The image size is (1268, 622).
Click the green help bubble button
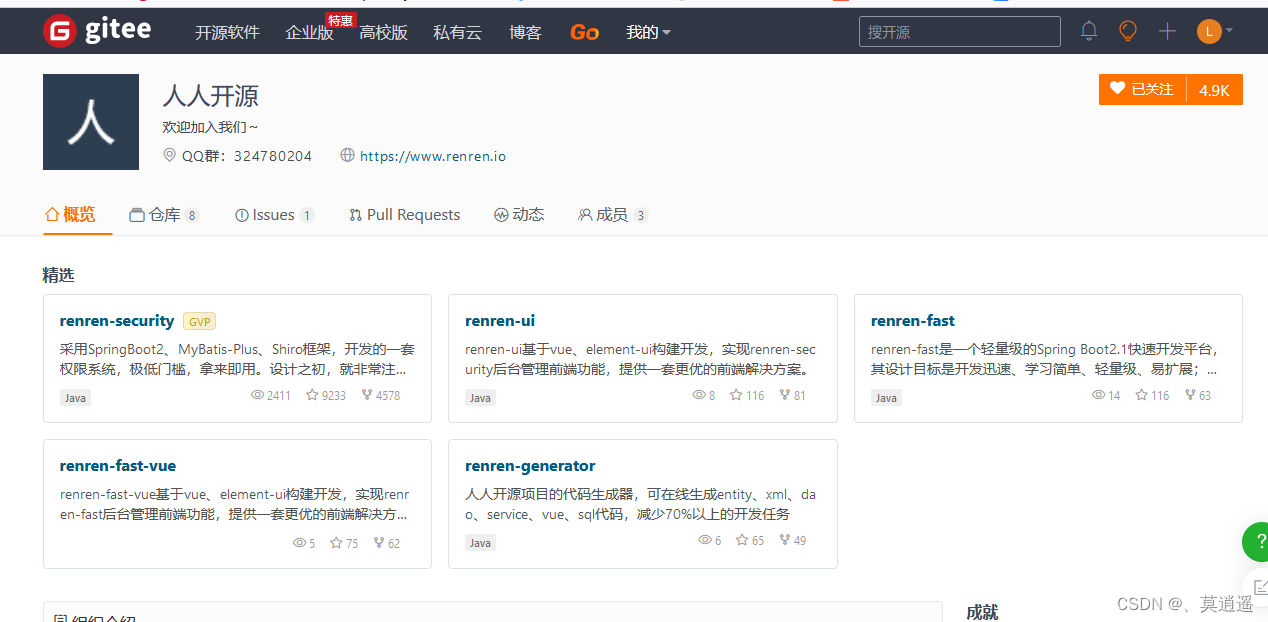tap(1256, 541)
